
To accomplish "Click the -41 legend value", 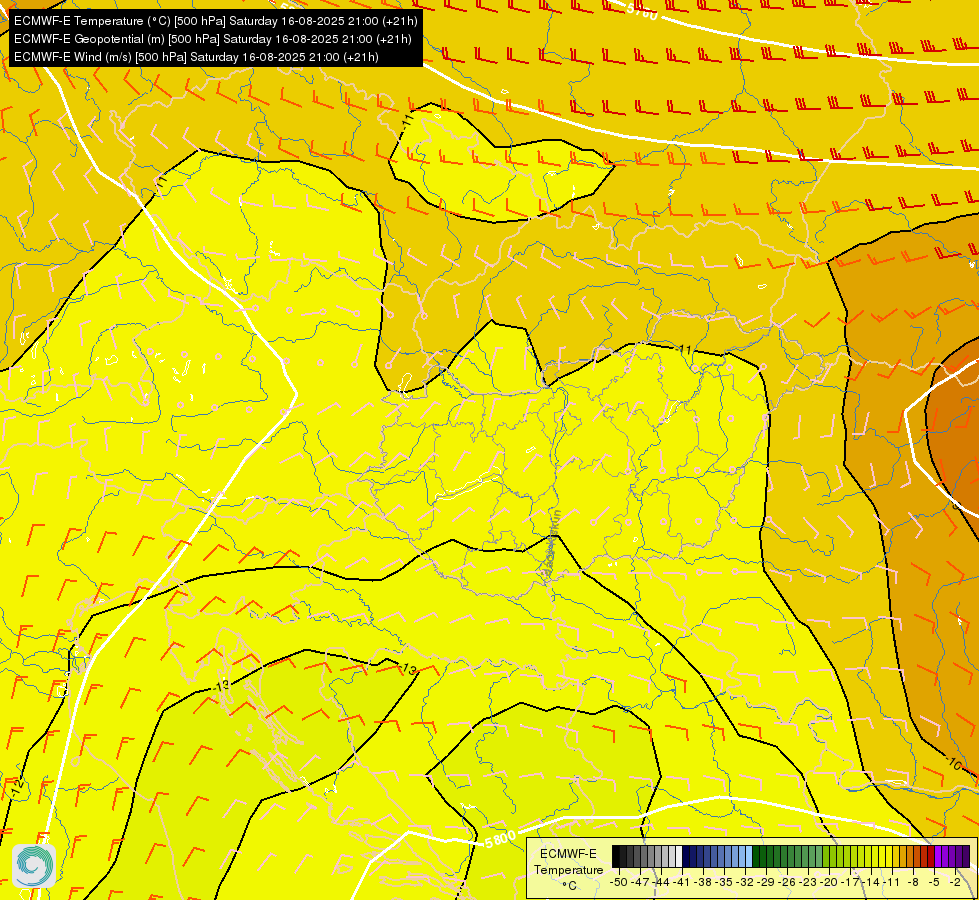I will [682, 882].
